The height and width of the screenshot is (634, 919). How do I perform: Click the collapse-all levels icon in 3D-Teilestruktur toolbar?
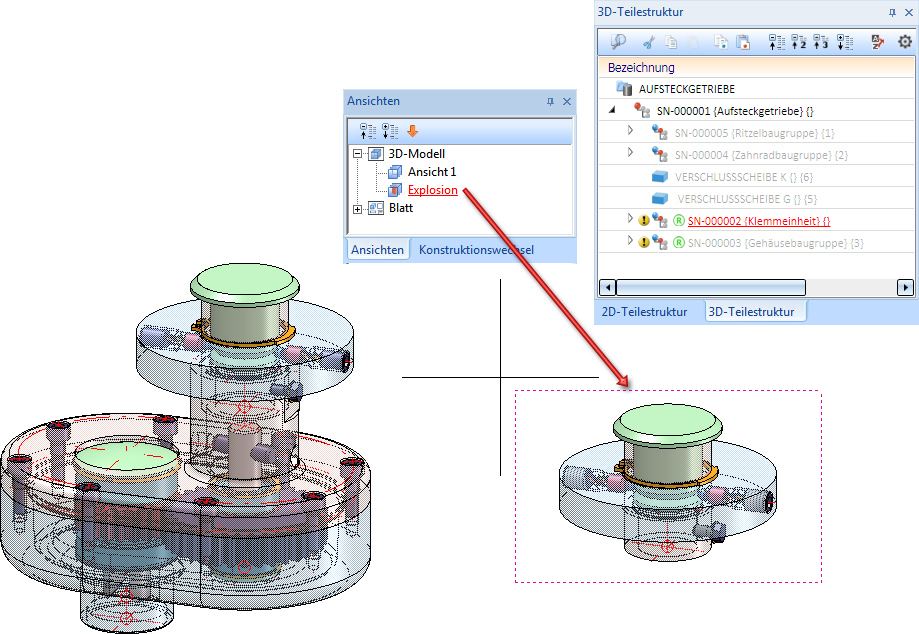(x=776, y=42)
